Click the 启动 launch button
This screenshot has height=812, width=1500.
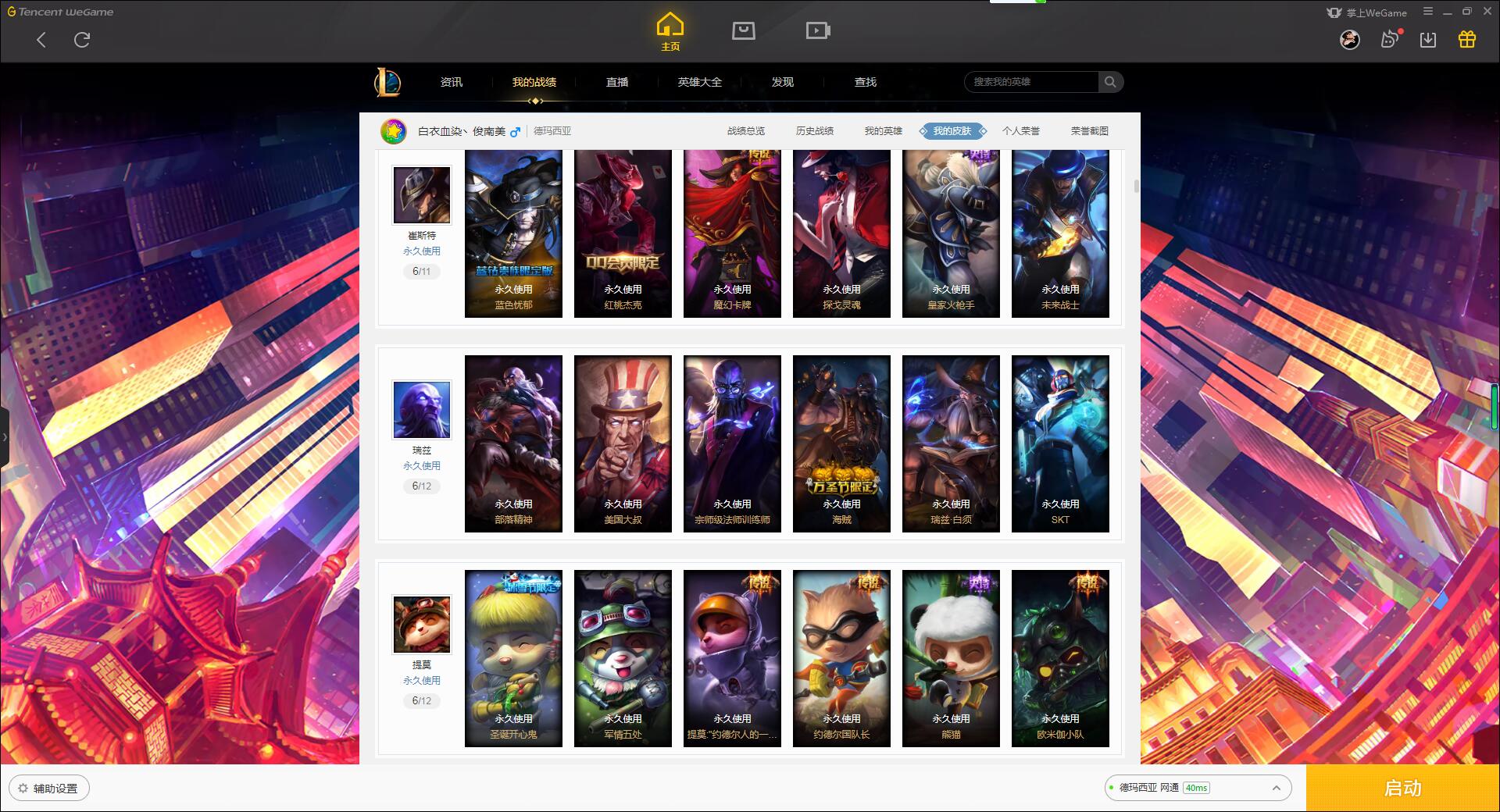pyautogui.click(x=1402, y=788)
